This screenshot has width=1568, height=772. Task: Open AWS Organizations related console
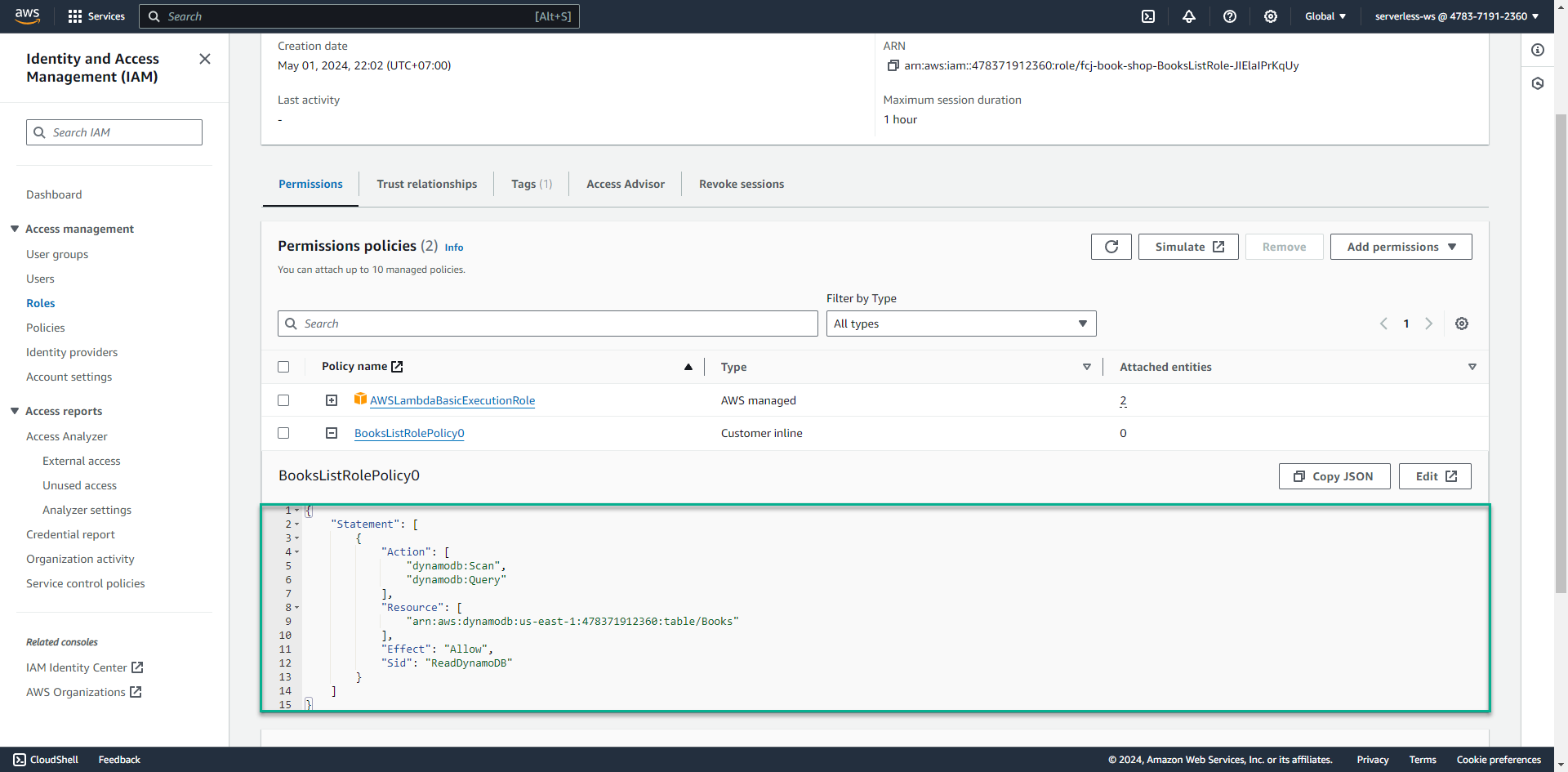point(84,692)
